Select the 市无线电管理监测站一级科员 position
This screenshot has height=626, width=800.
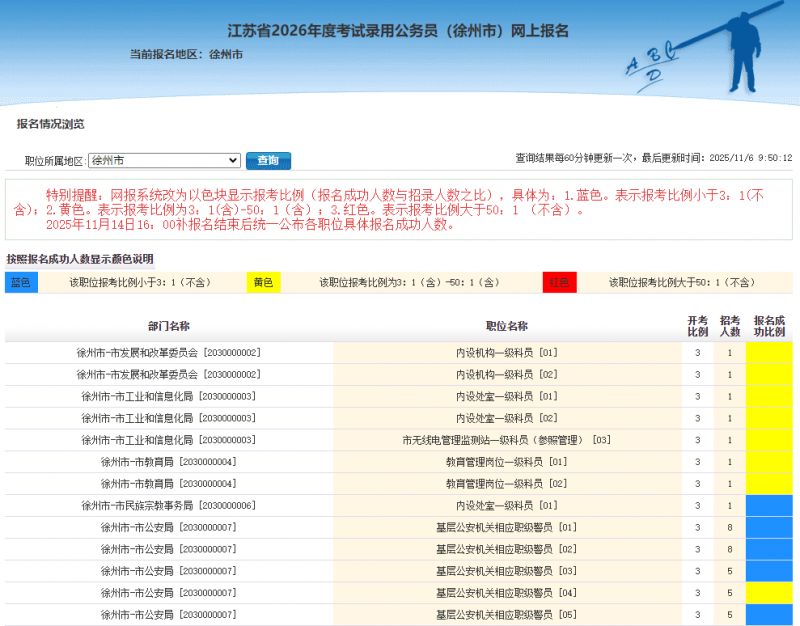506,440
